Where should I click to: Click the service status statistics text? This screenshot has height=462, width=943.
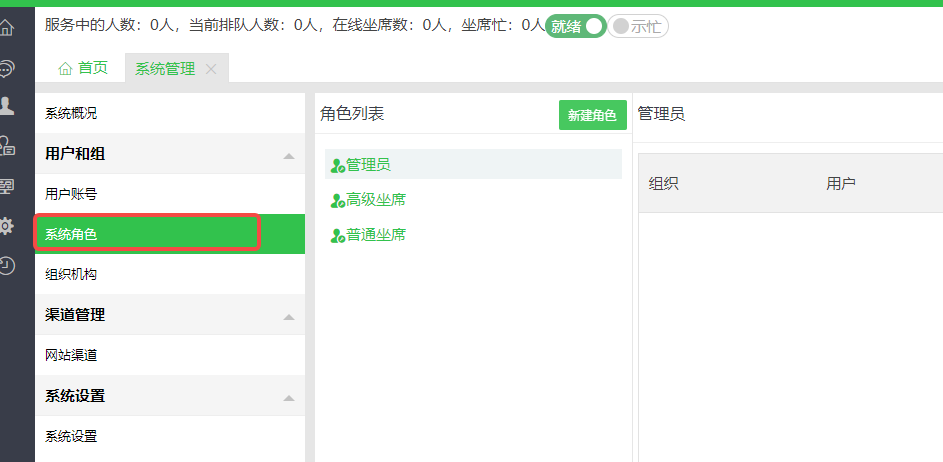[295, 25]
